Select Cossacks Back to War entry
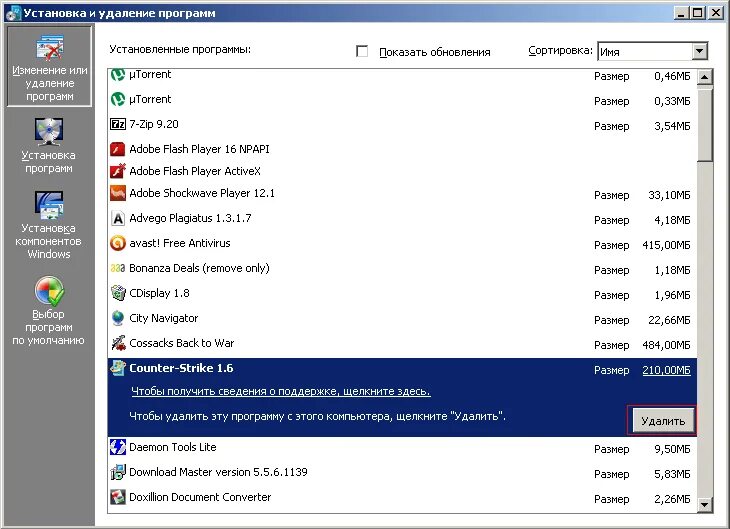Screen dimensions: 730x529 coord(182,343)
